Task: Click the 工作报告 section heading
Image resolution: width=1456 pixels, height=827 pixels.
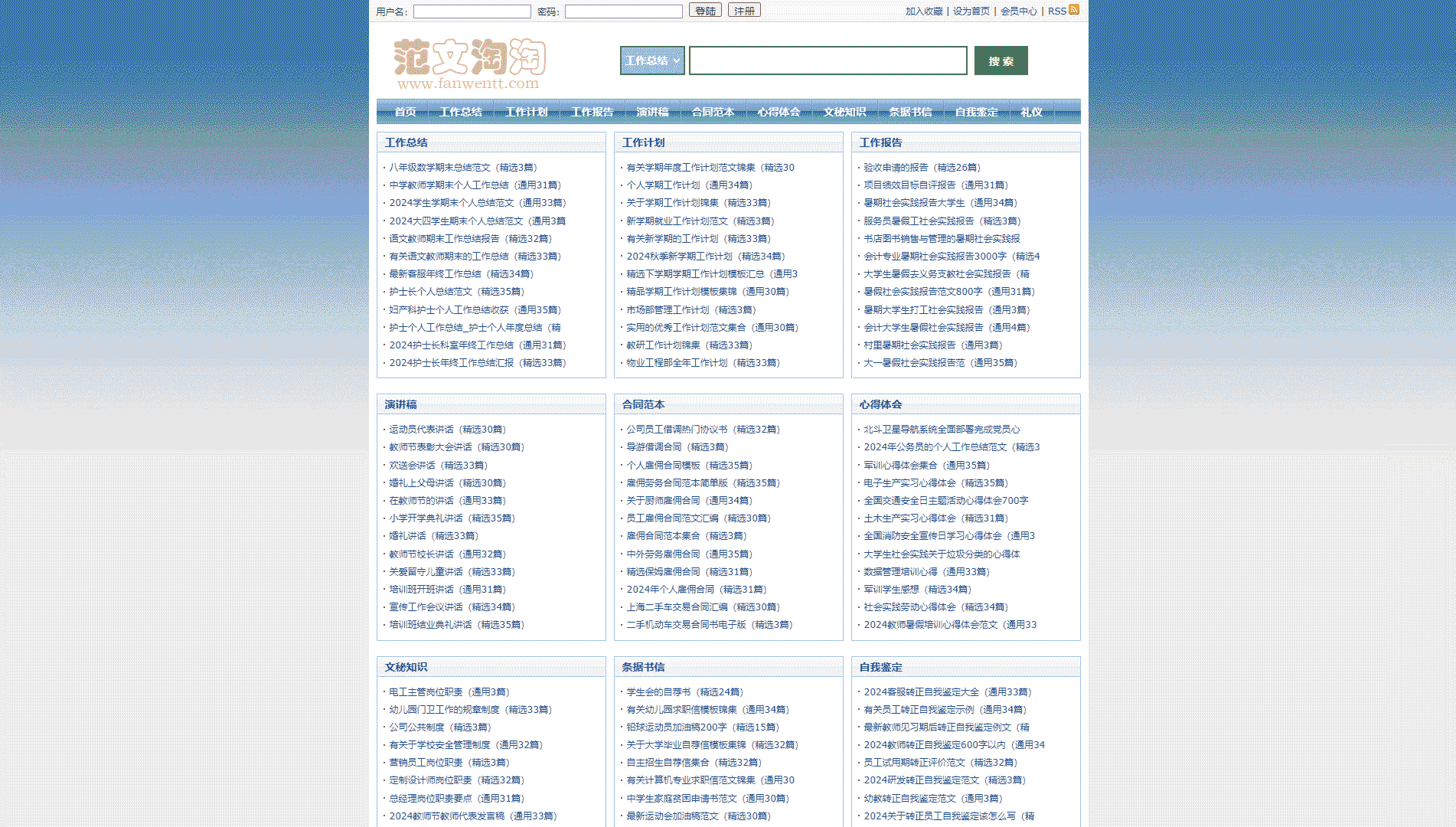Action: click(x=881, y=142)
